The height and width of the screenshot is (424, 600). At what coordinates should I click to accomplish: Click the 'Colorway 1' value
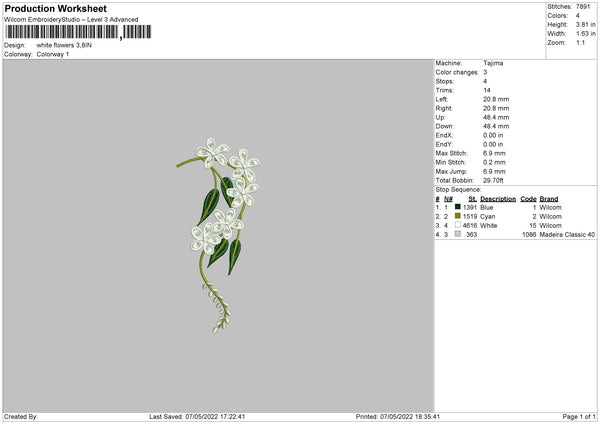(x=53, y=54)
